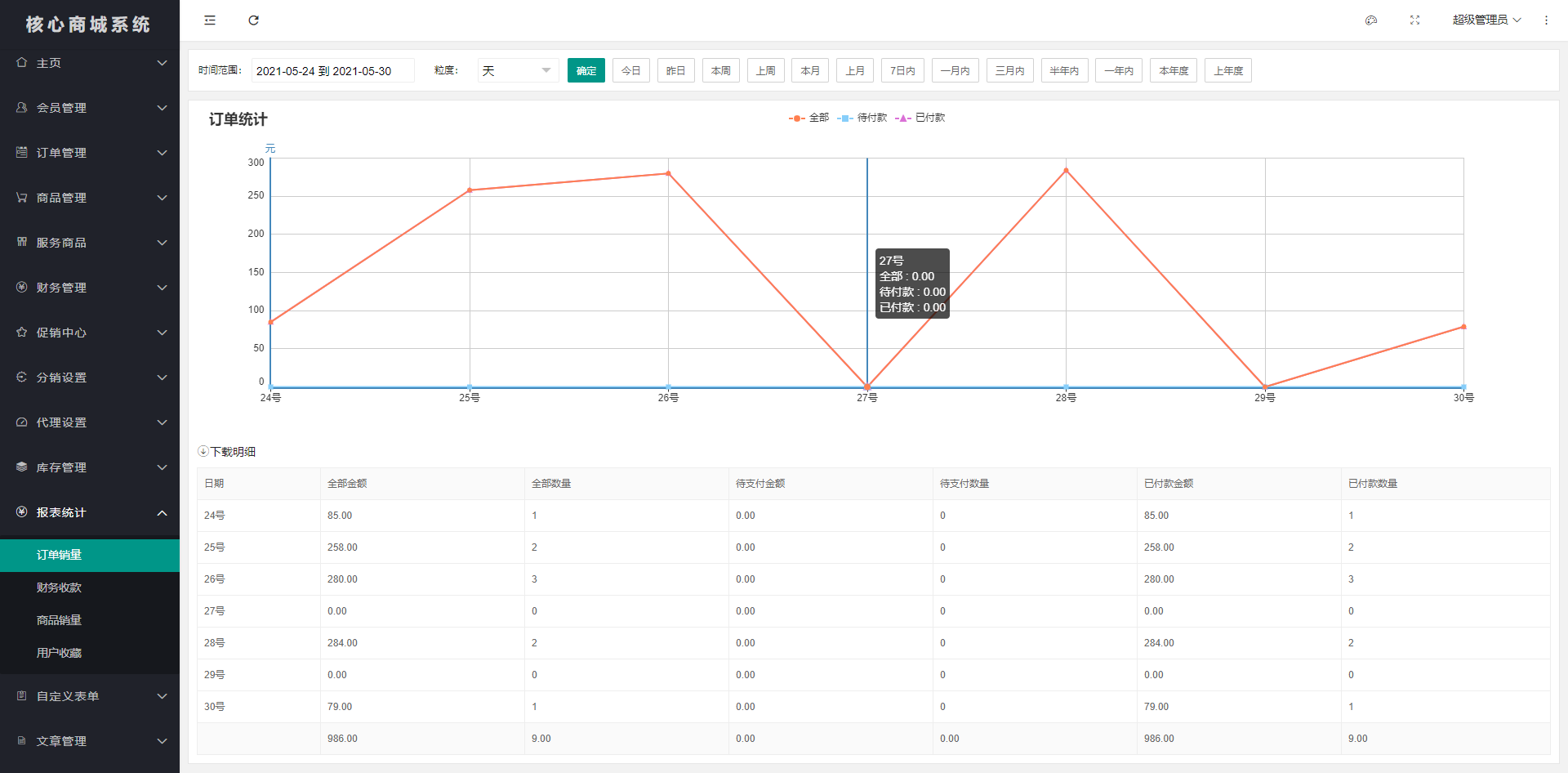Open the 商品销量 submenu item

59,620
